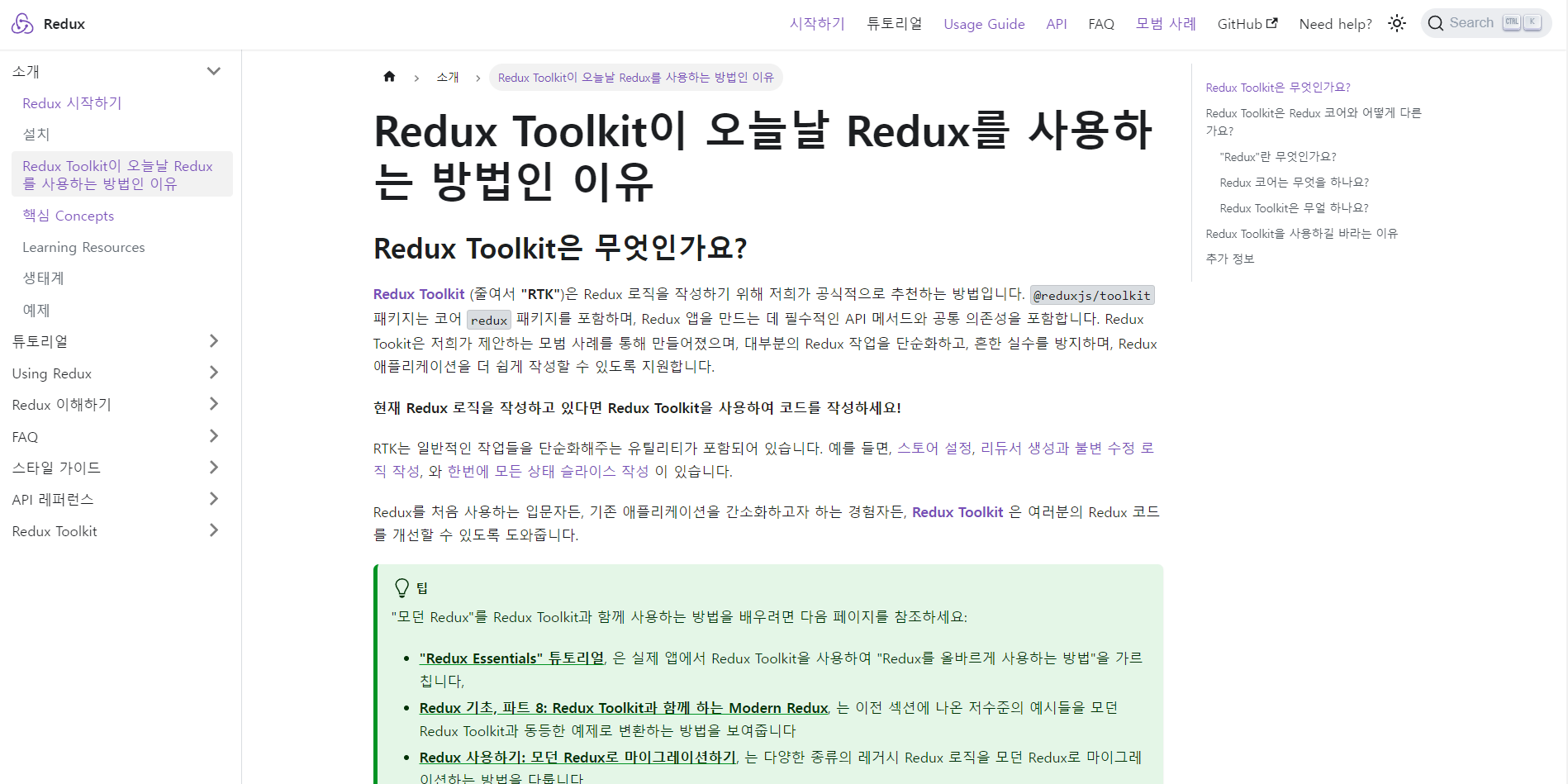
Task: Collapse the 소개 sidebar section
Action: click(x=213, y=71)
